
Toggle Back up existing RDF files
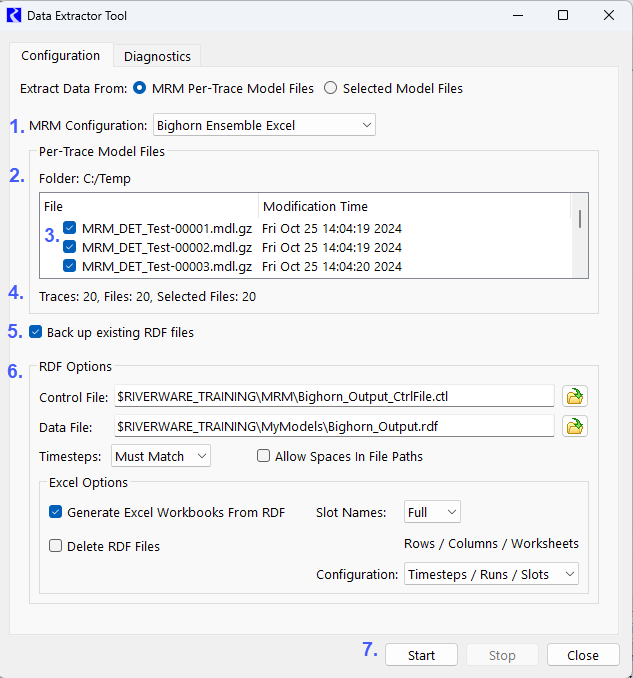click(36, 332)
